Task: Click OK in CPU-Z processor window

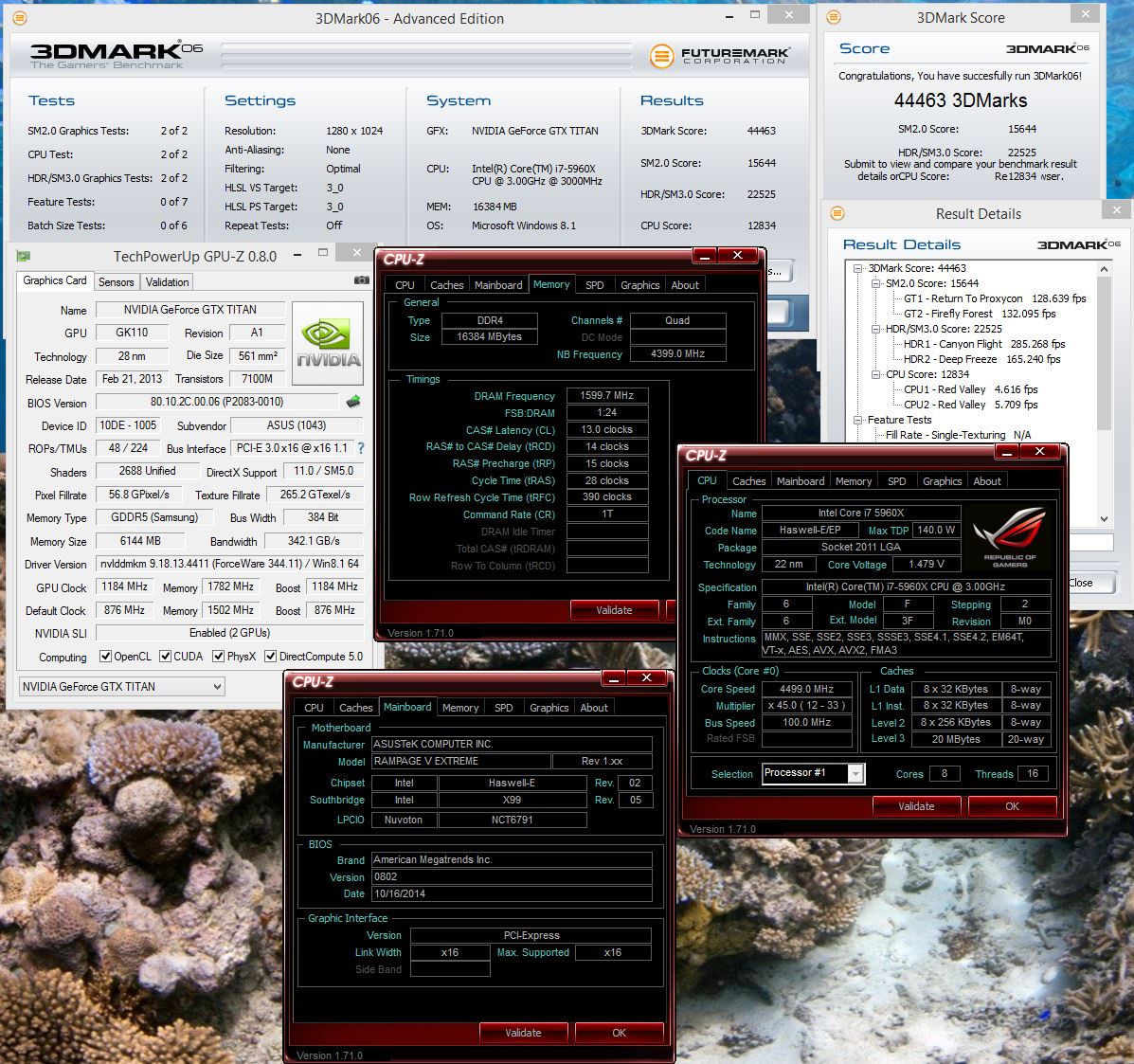Action: 1012,805
